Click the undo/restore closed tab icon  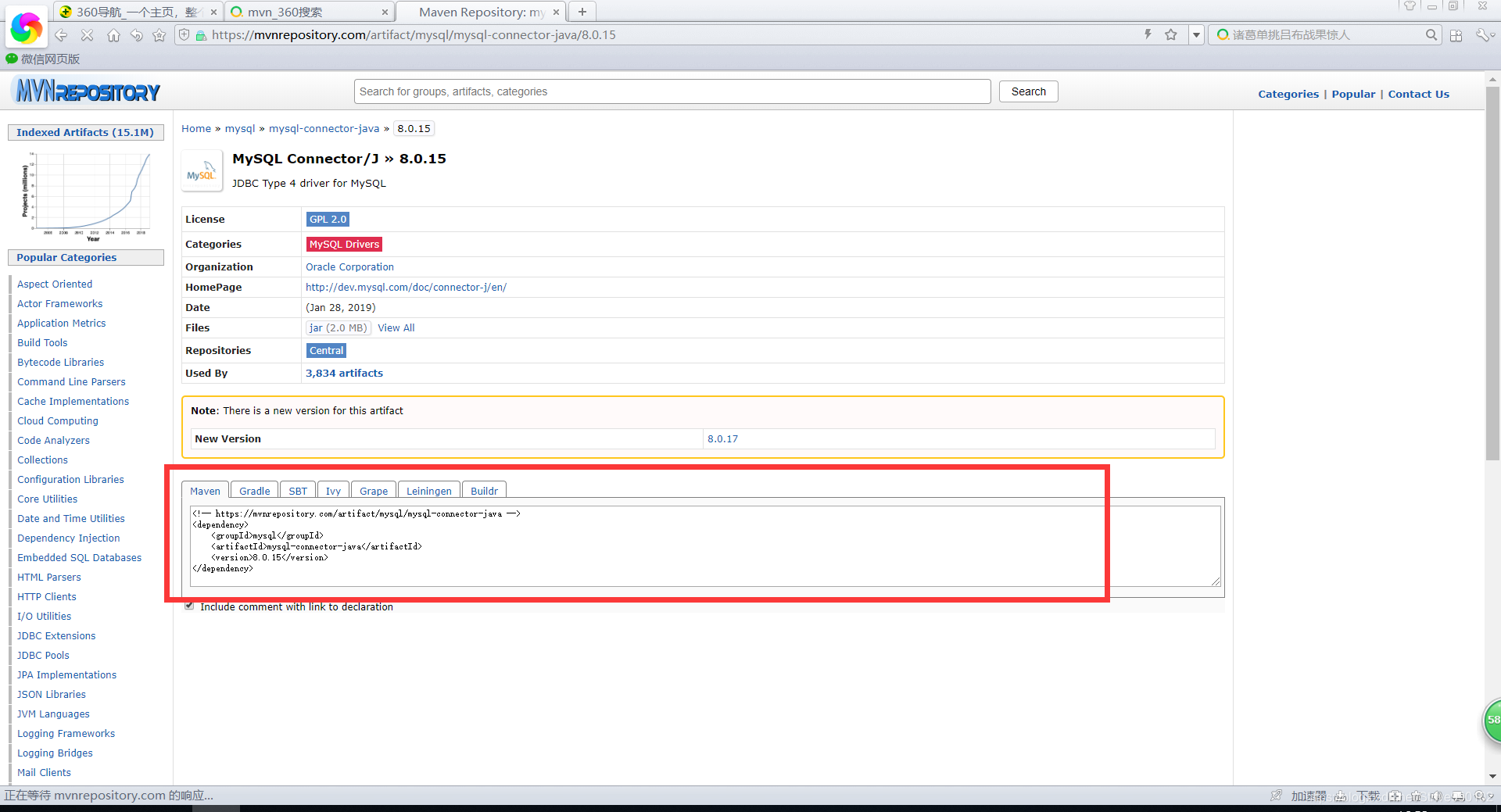[137, 35]
